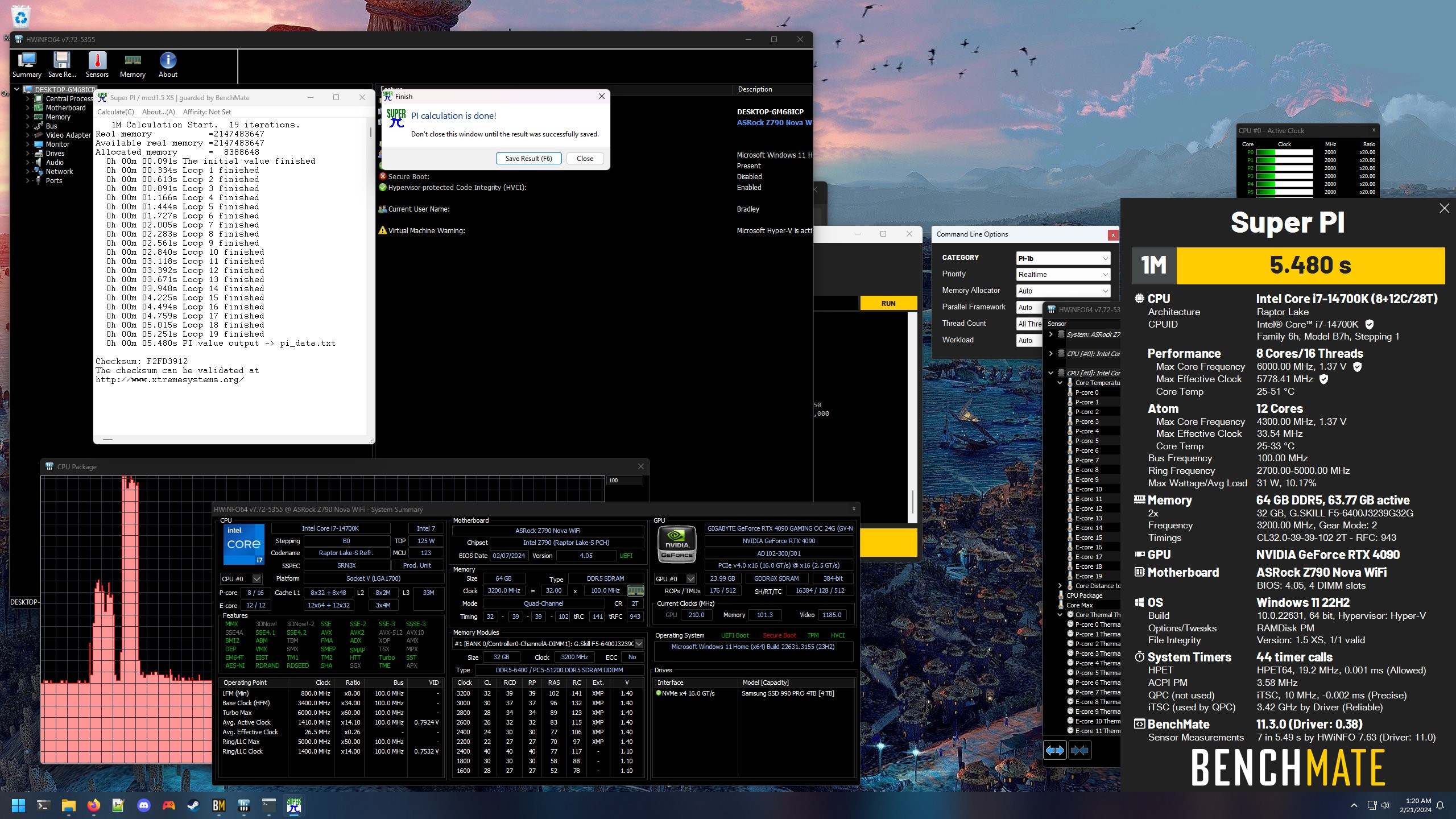Open the red game controller taskbar icon
Screen dimensions: 1456x819
pos(169,805)
